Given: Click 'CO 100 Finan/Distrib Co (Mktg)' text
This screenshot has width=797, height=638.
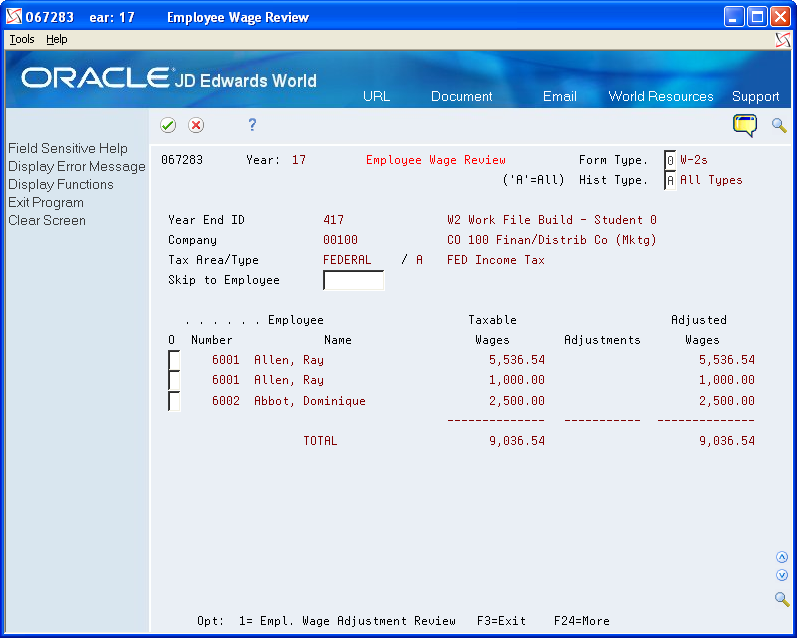Looking at the screenshot, I should [x=551, y=239].
